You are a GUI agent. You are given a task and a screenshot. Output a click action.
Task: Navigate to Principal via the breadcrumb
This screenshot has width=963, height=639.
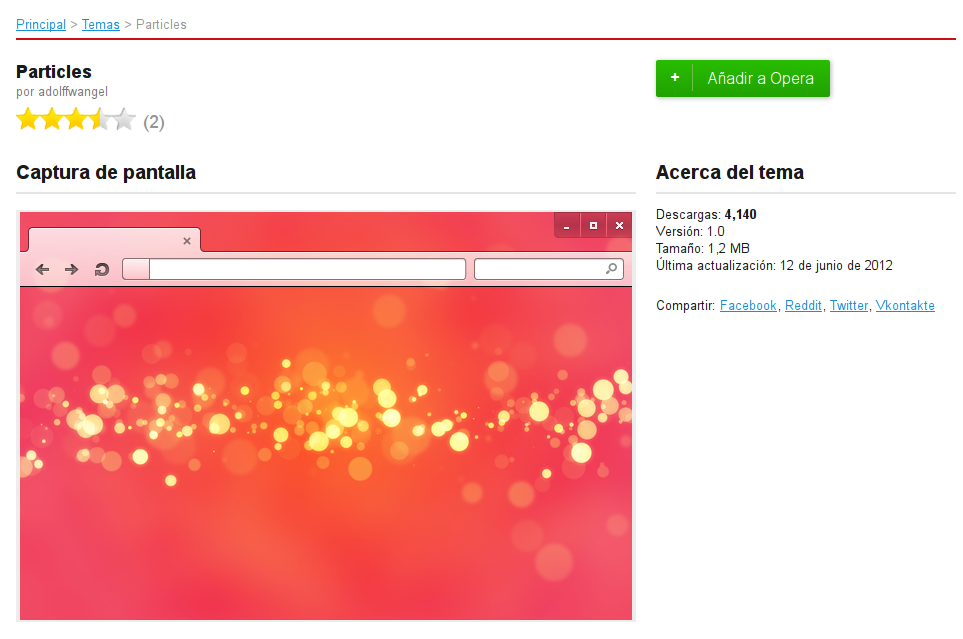click(40, 24)
